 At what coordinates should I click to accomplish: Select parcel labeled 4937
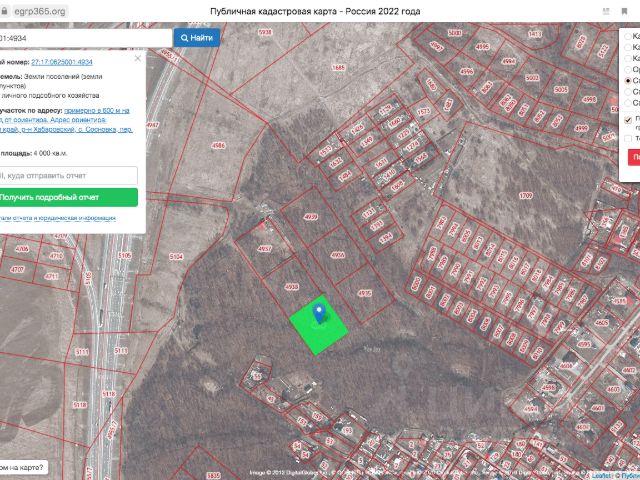click(264, 248)
